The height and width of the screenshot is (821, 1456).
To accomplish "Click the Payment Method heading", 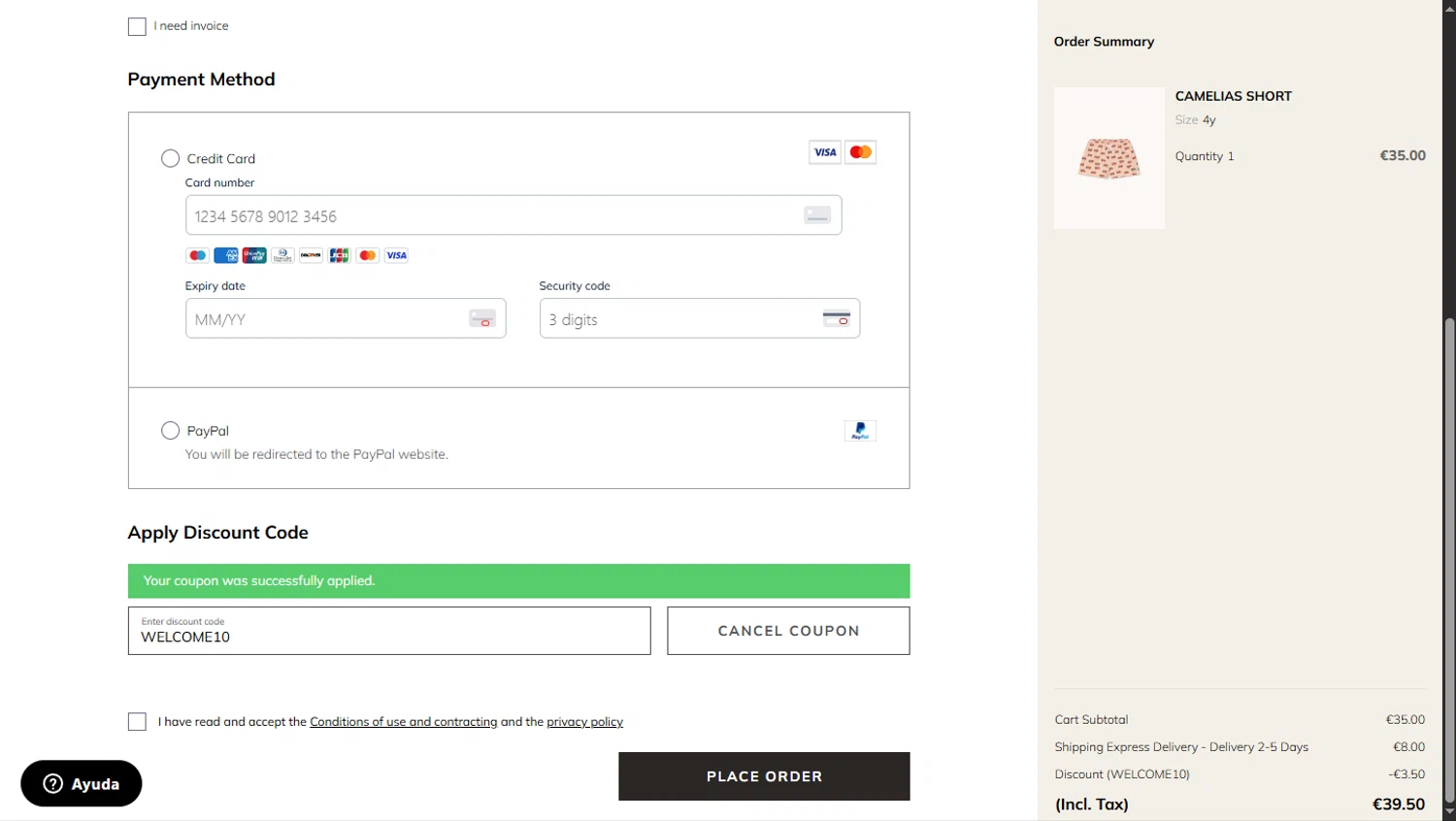I will coord(201,80).
